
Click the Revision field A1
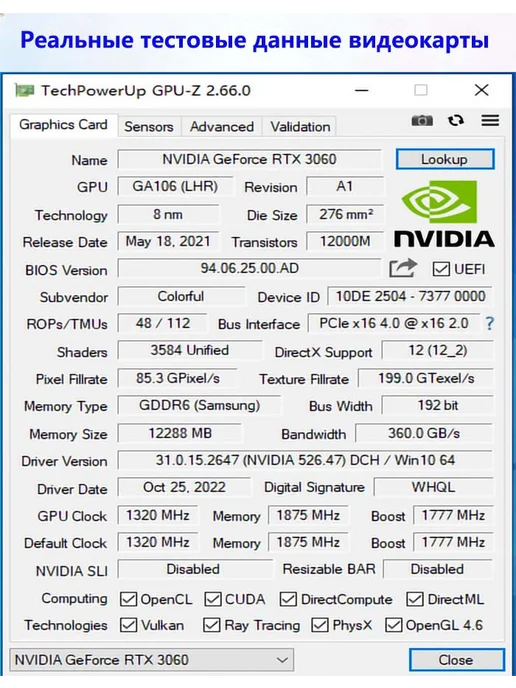(x=345, y=186)
